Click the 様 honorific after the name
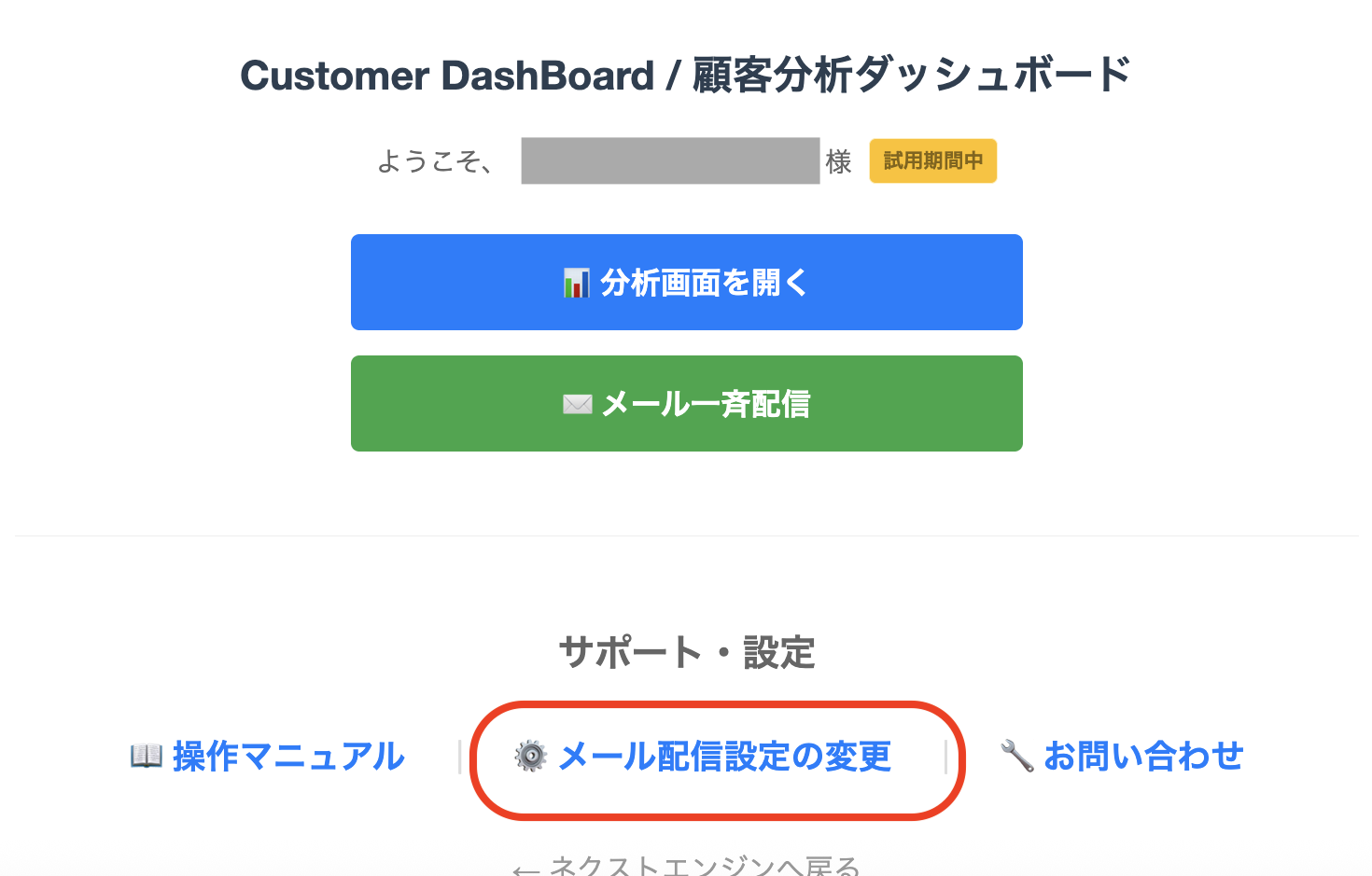This screenshot has height=876, width=1372. tap(838, 162)
